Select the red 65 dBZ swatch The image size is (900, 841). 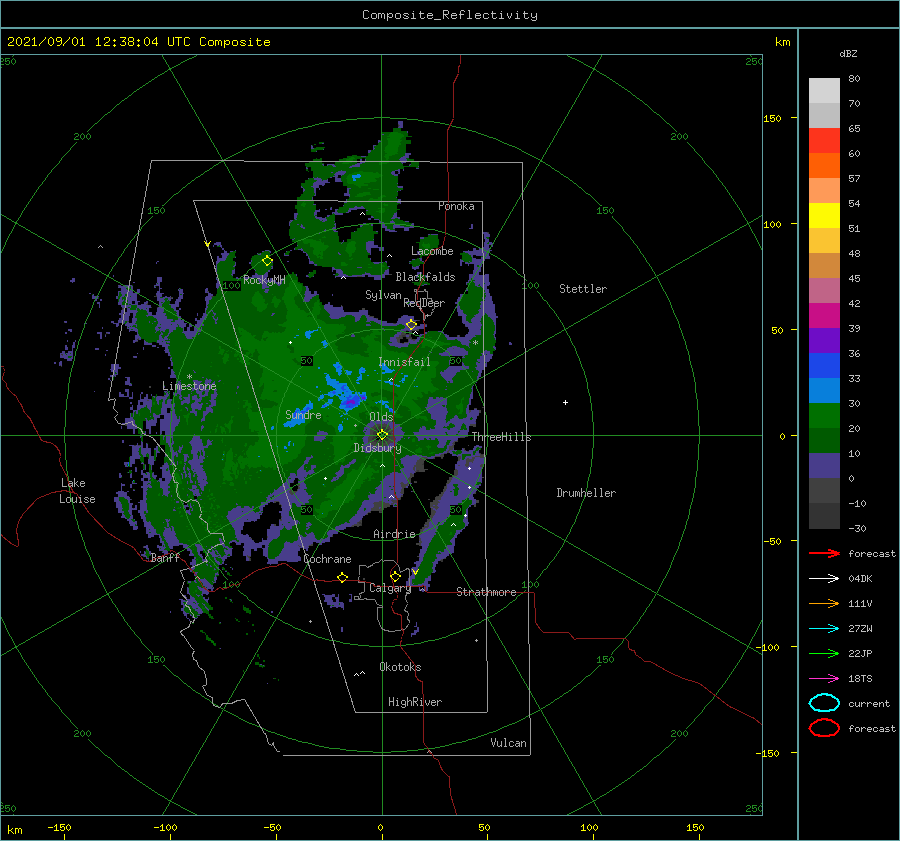tap(824, 141)
